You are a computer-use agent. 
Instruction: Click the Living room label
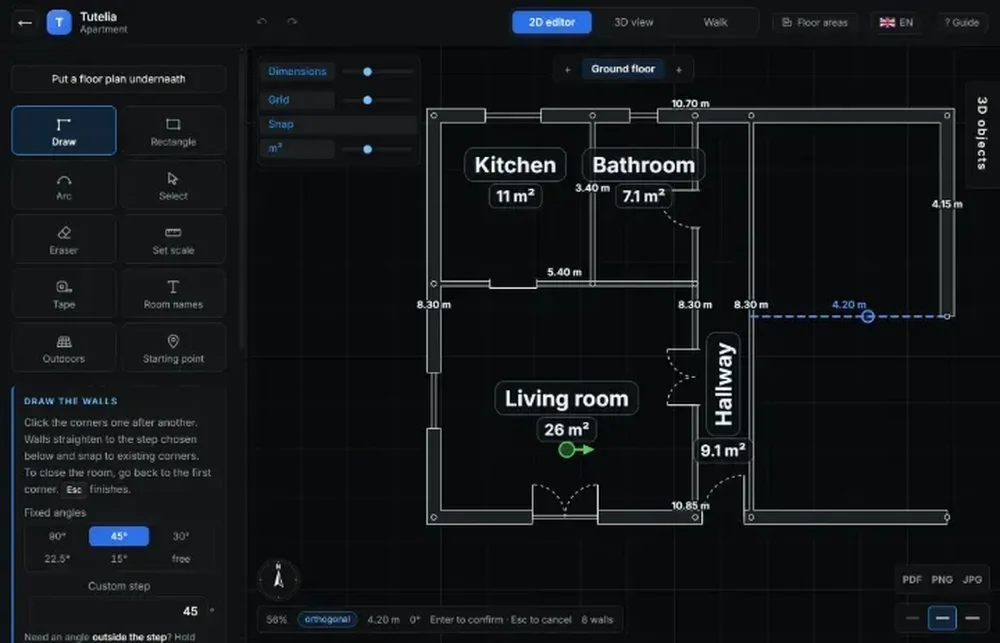click(566, 398)
